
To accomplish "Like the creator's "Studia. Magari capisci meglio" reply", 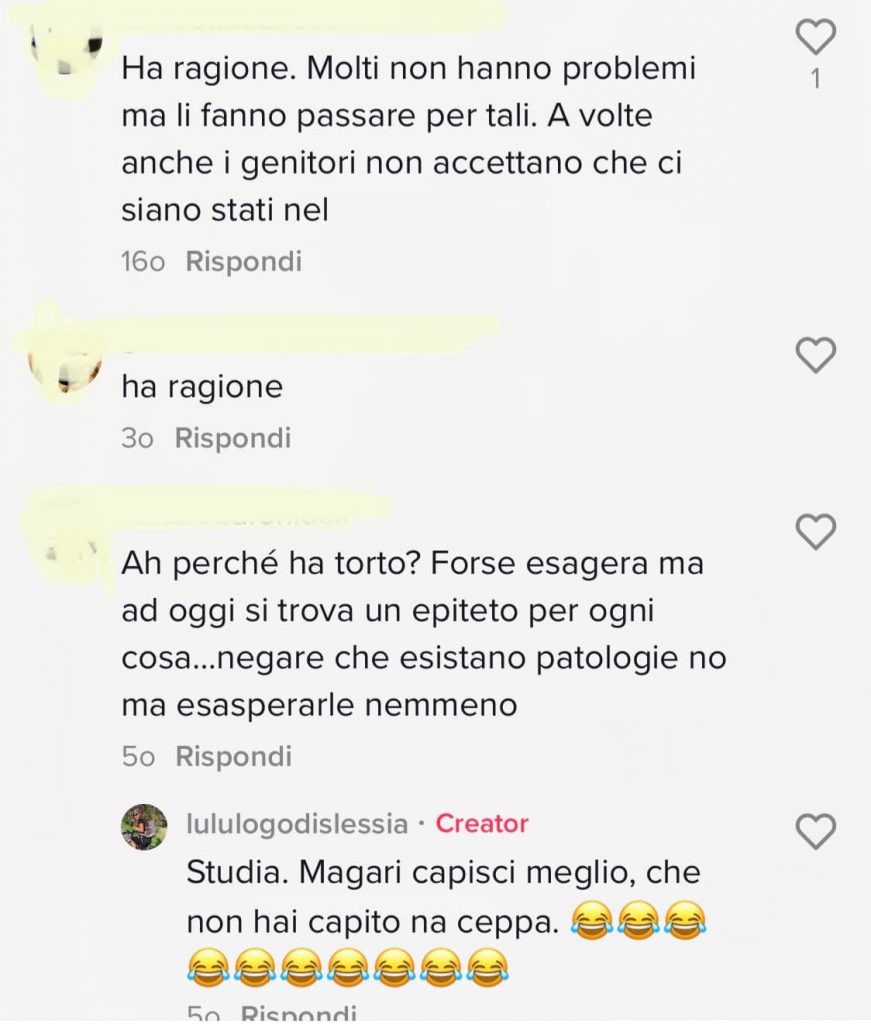I will tap(816, 831).
